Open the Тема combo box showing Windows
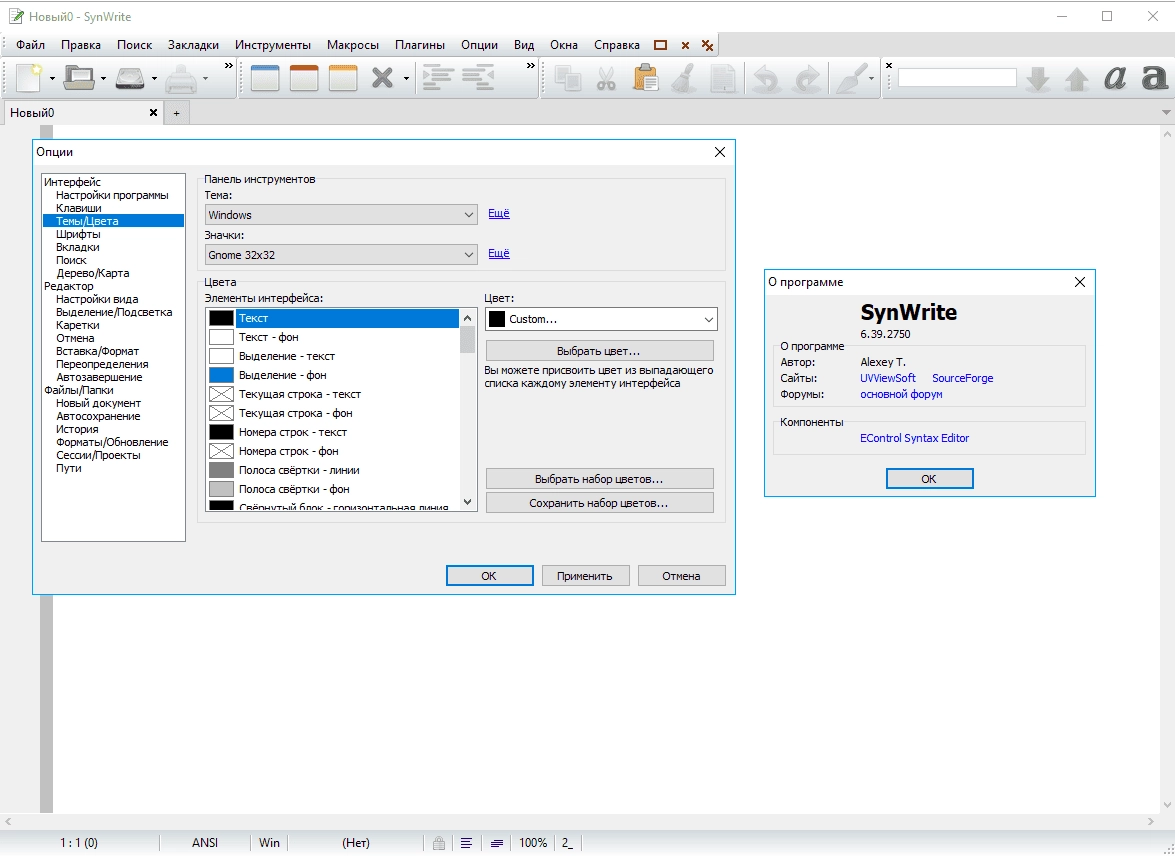The image size is (1175, 856). [341, 214]
